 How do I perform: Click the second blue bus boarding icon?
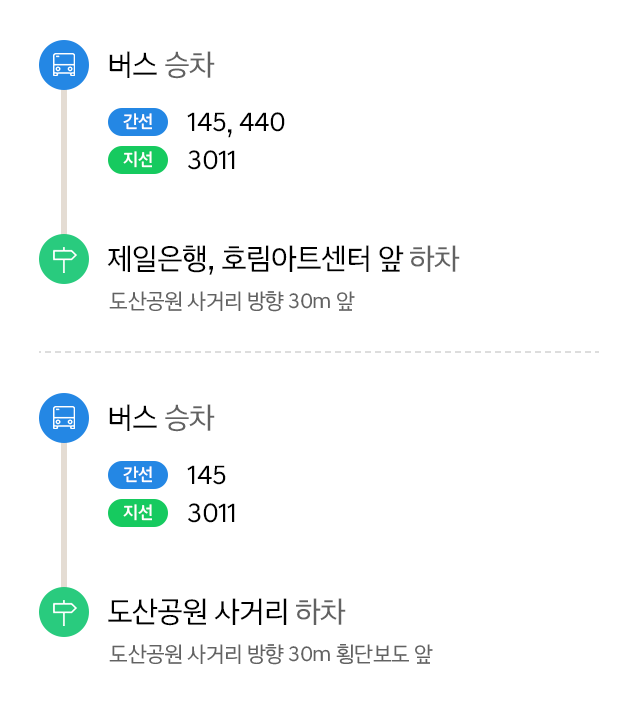tap(64, 418)
